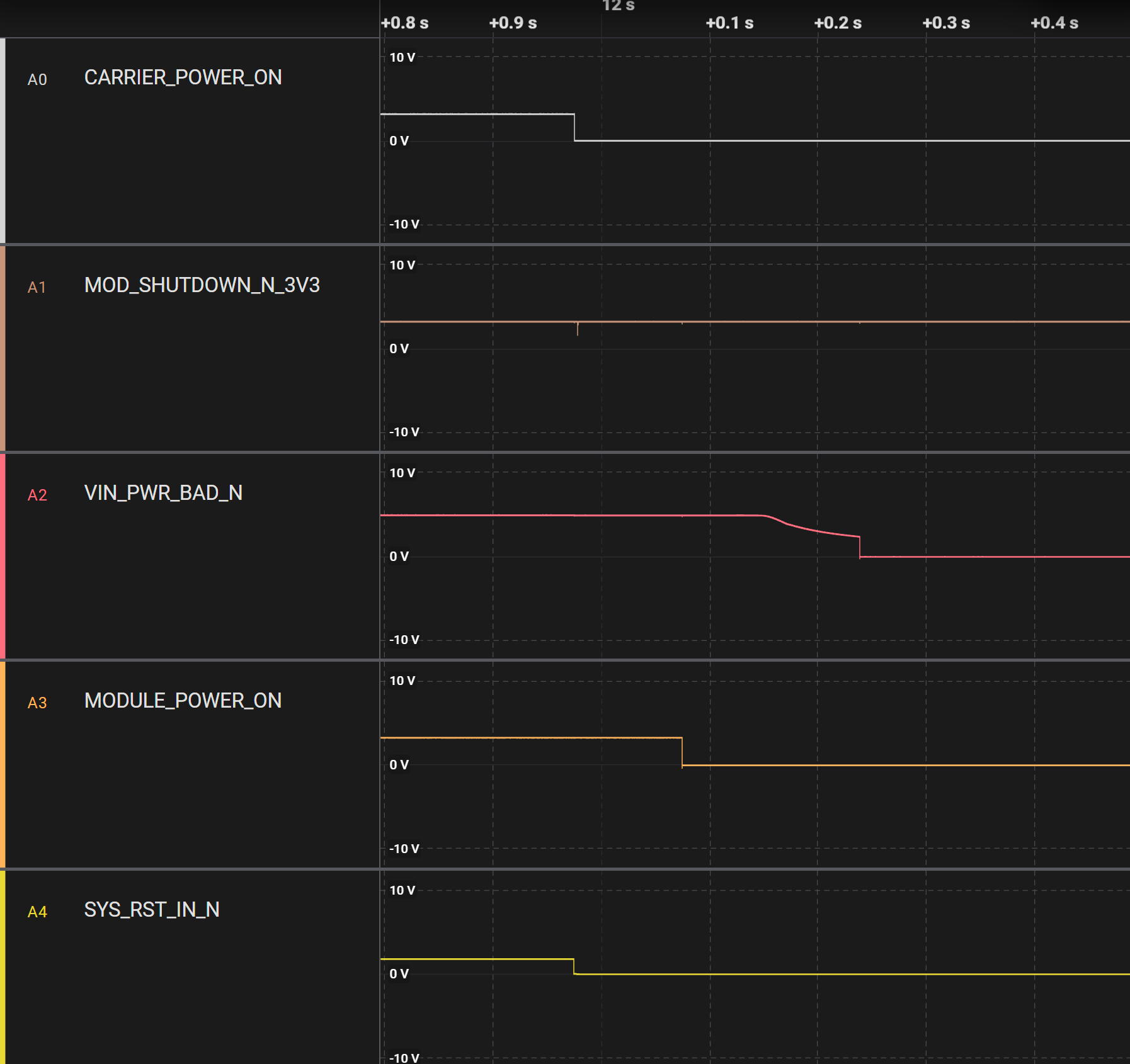1130x1064 pixels.
Task: Click the orange color strip beside A3
Action: (x=3, y=764)
